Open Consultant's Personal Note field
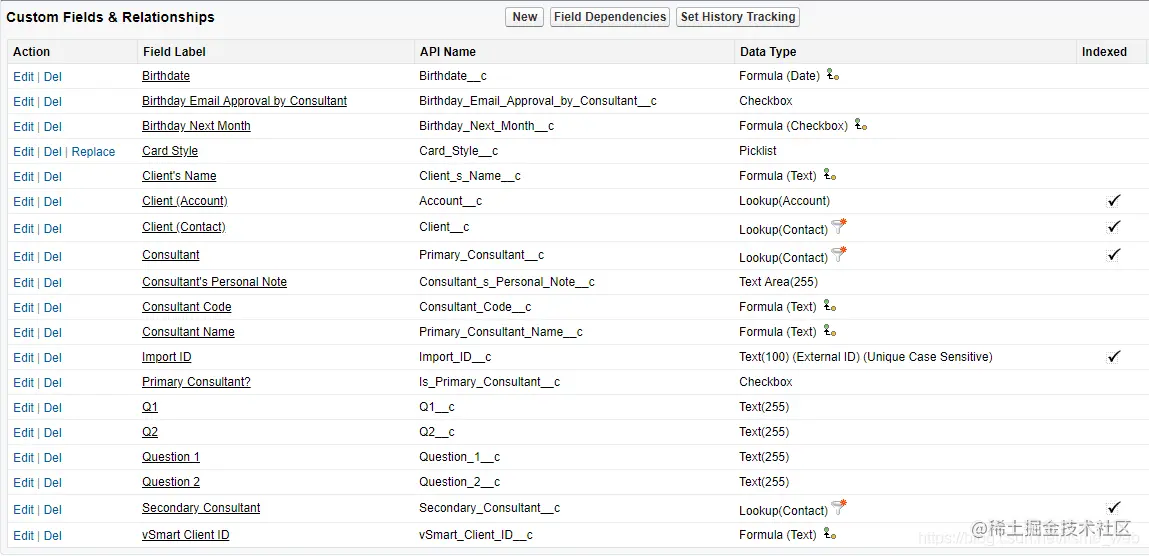 point(214,282)
